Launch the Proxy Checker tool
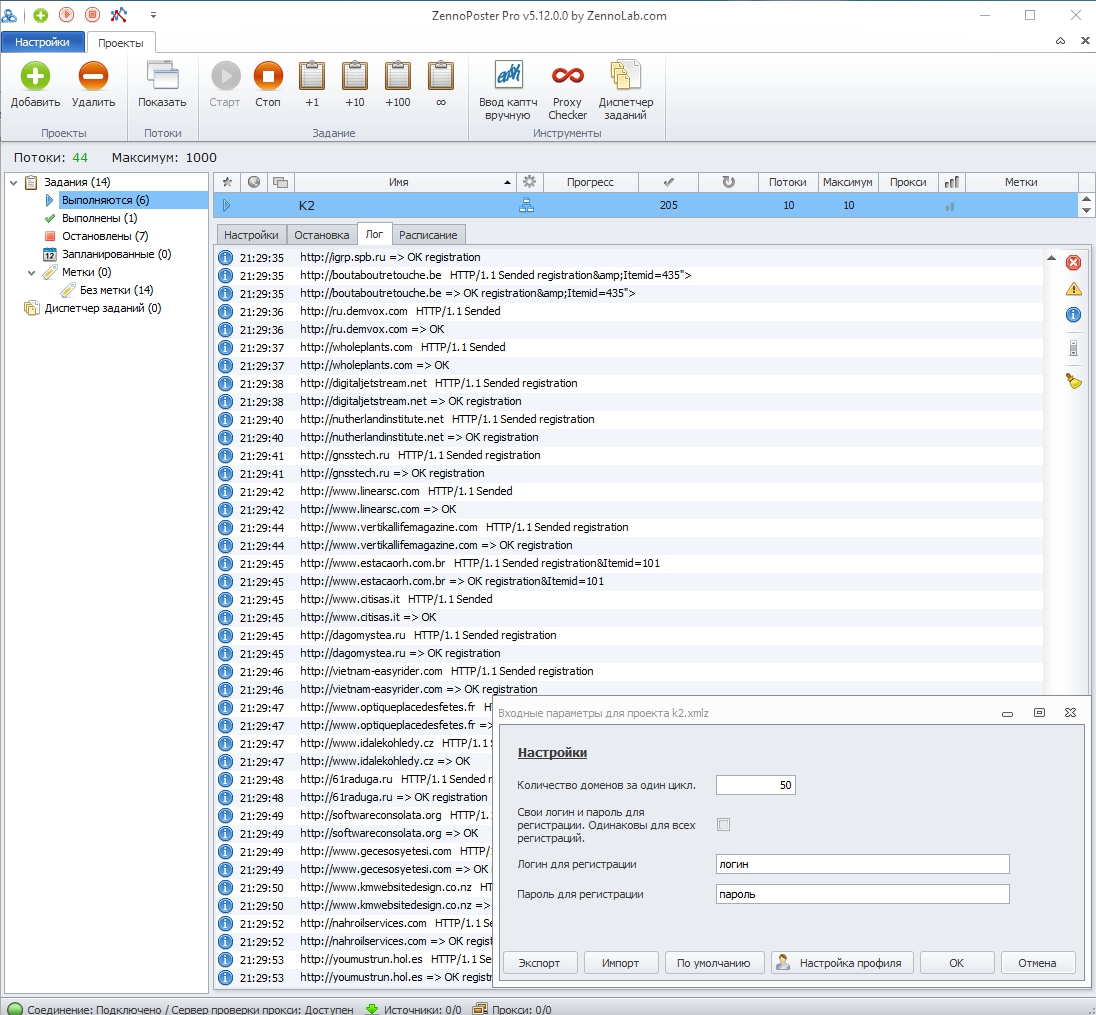The image size is (1096, 1015). click(x=568, y=90)
